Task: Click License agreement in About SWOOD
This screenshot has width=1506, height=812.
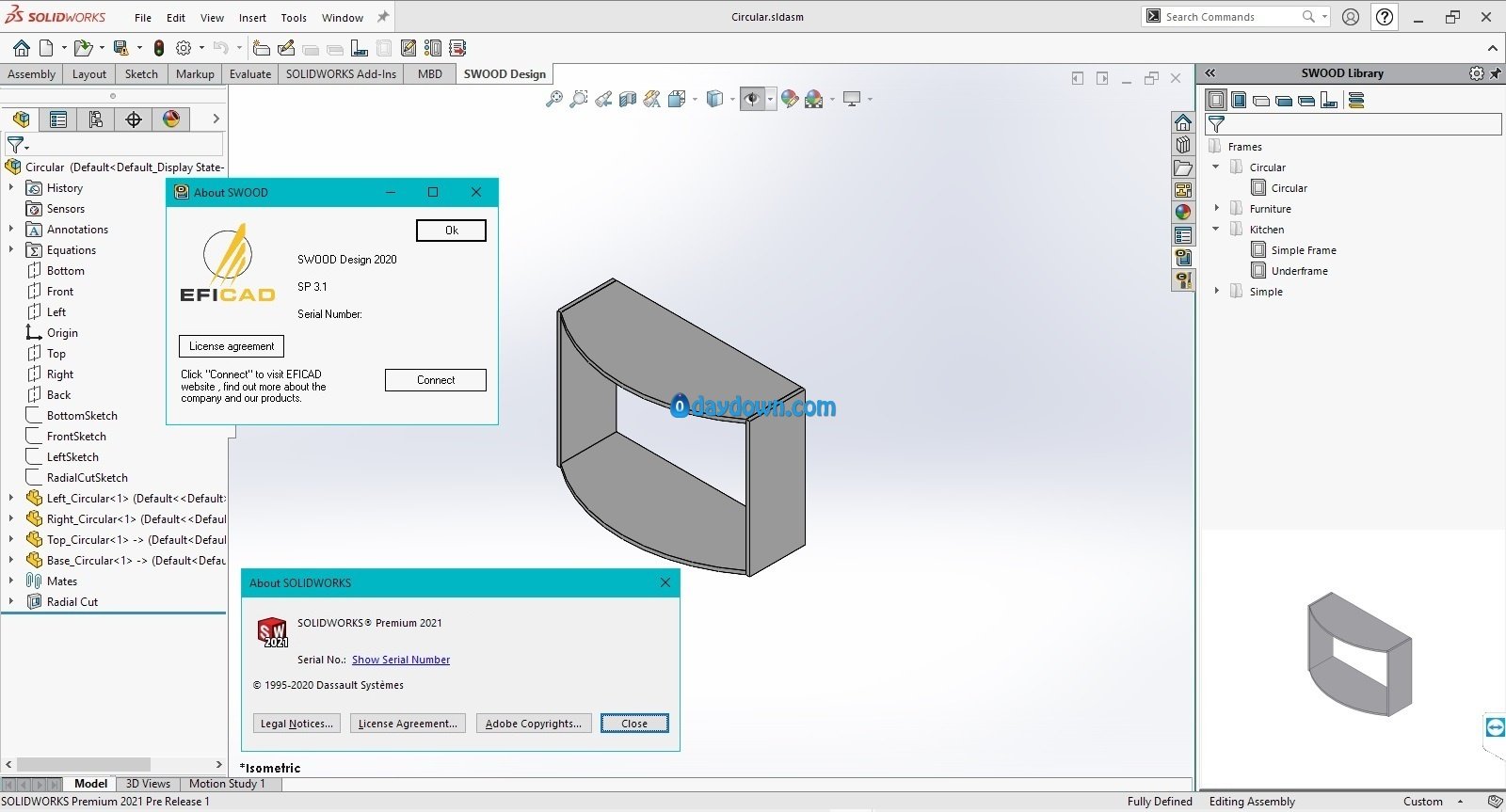Action: (232, 346)
